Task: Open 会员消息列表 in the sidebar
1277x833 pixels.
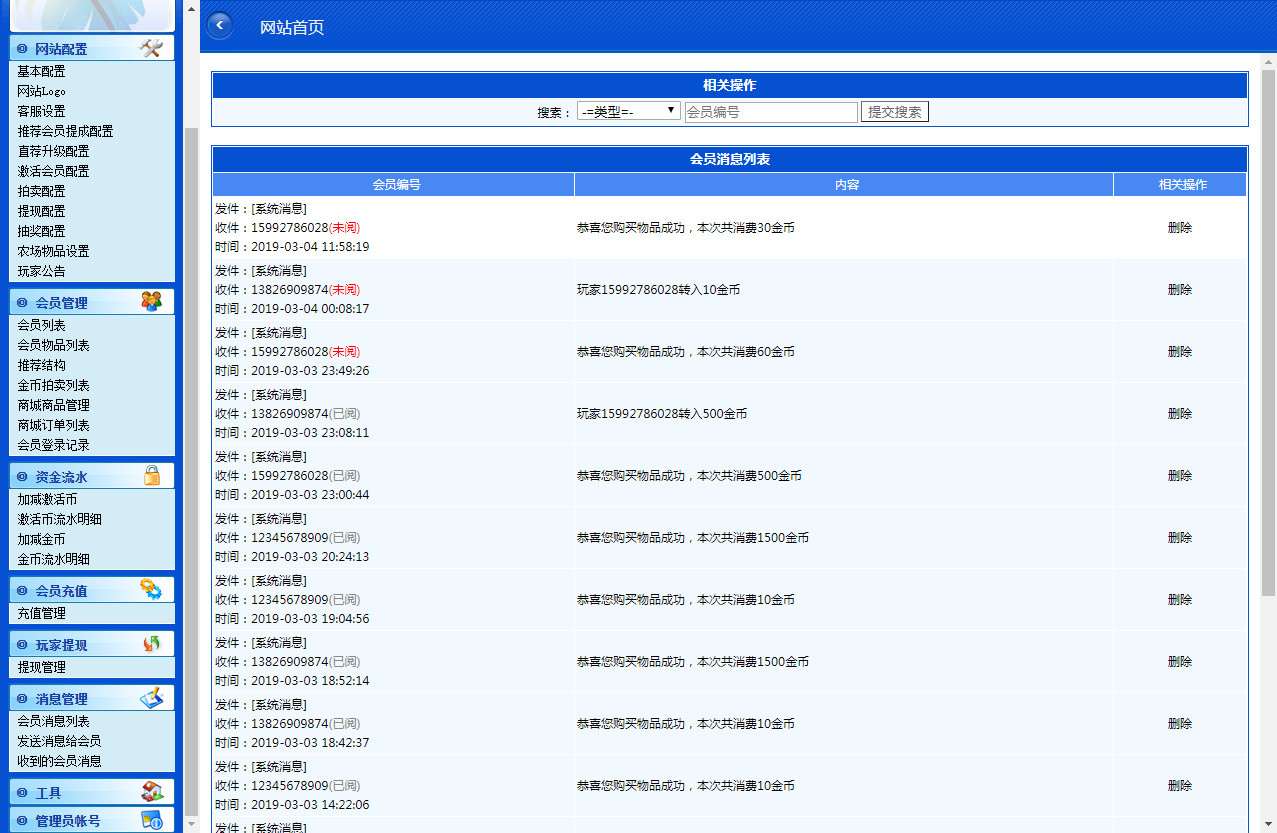Action: tap(53, 721)
